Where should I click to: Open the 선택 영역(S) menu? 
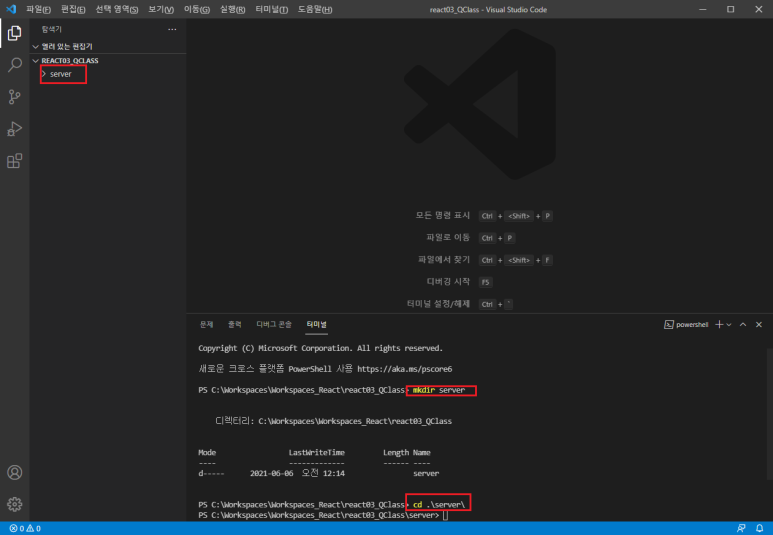pos(117,9)
